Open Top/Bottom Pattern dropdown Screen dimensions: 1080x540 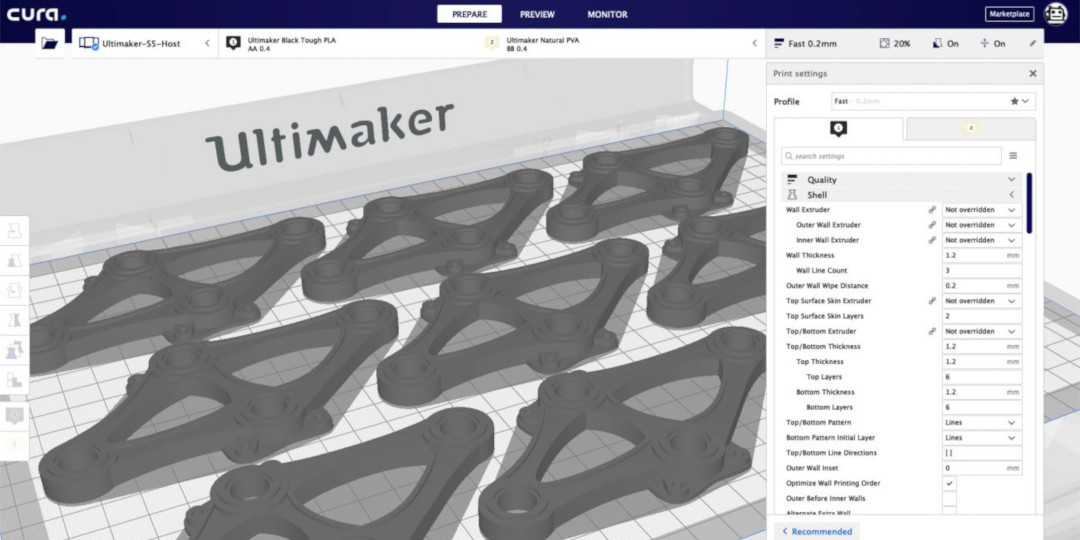click(x=982, y=422)
